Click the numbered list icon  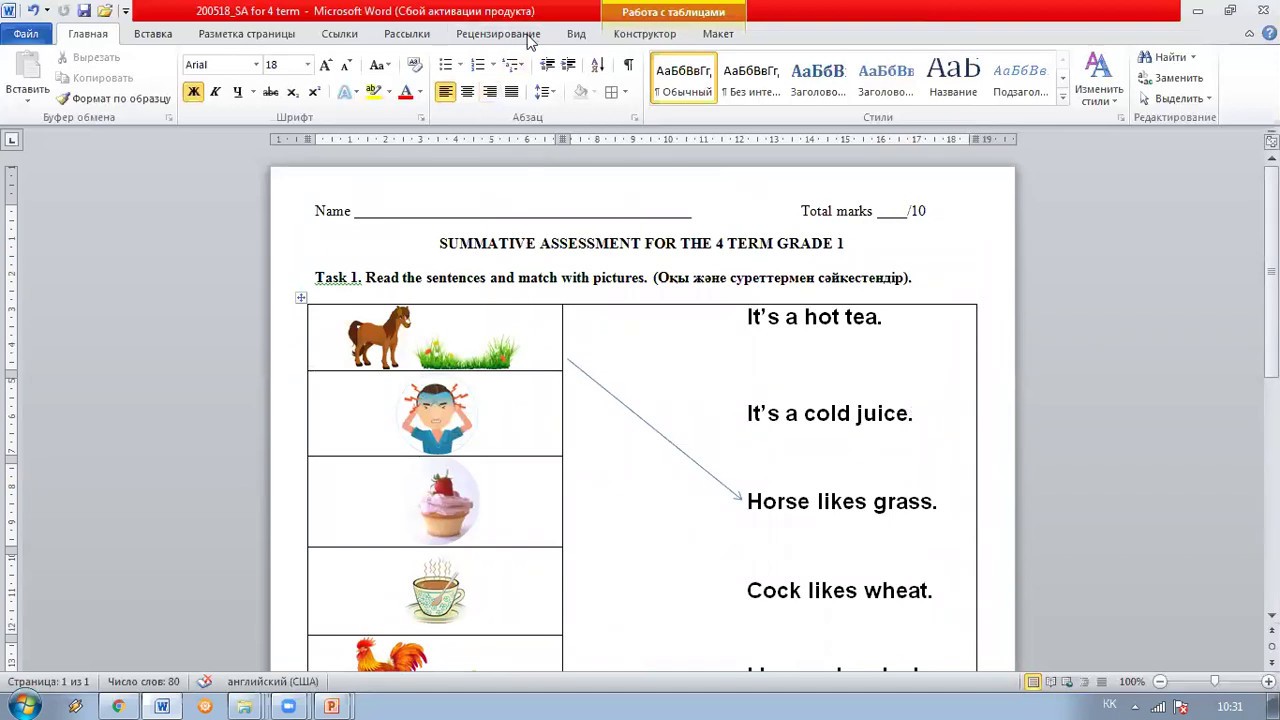coord(478,65)
